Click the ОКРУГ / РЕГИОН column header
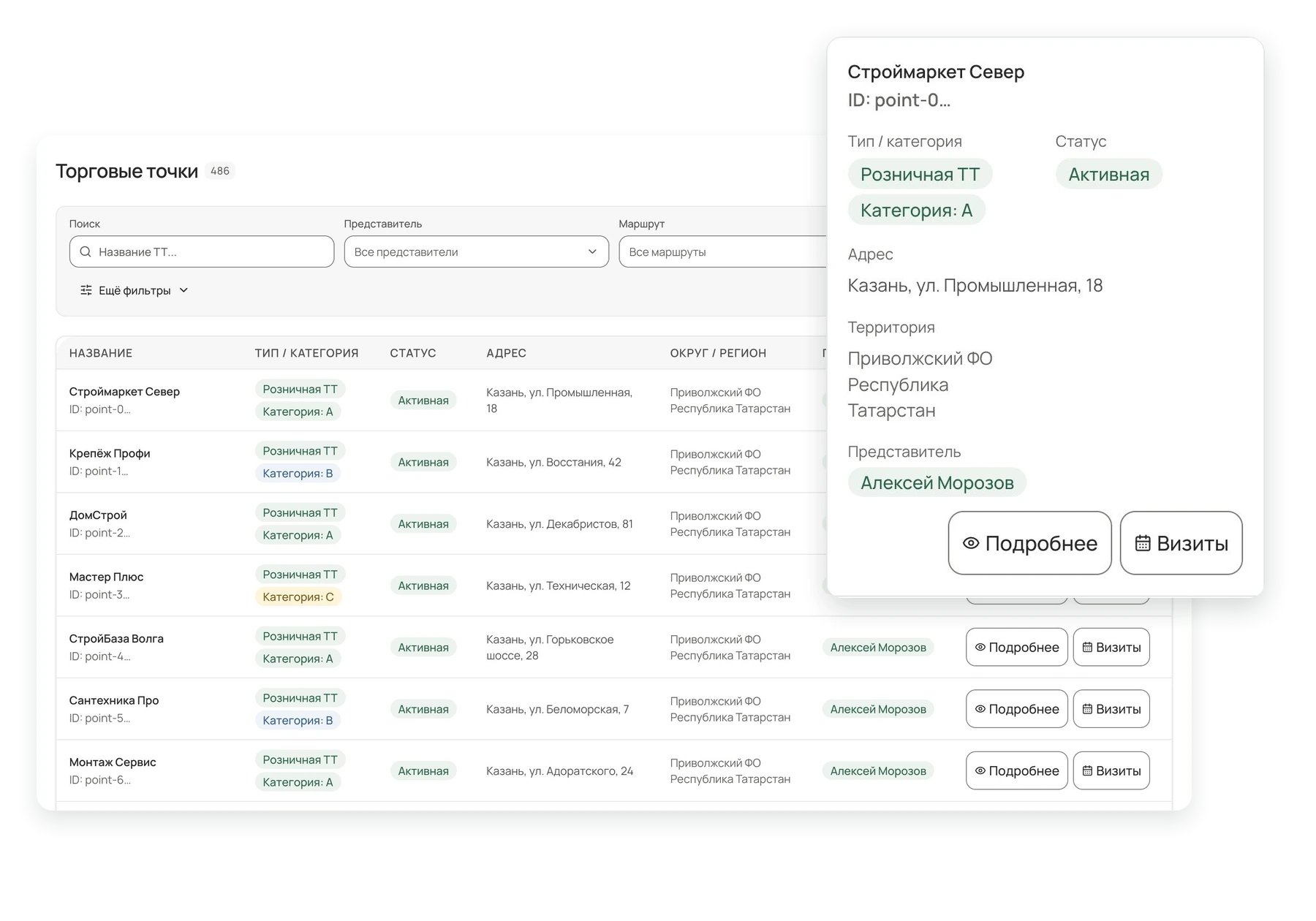 tap(718, 353)
